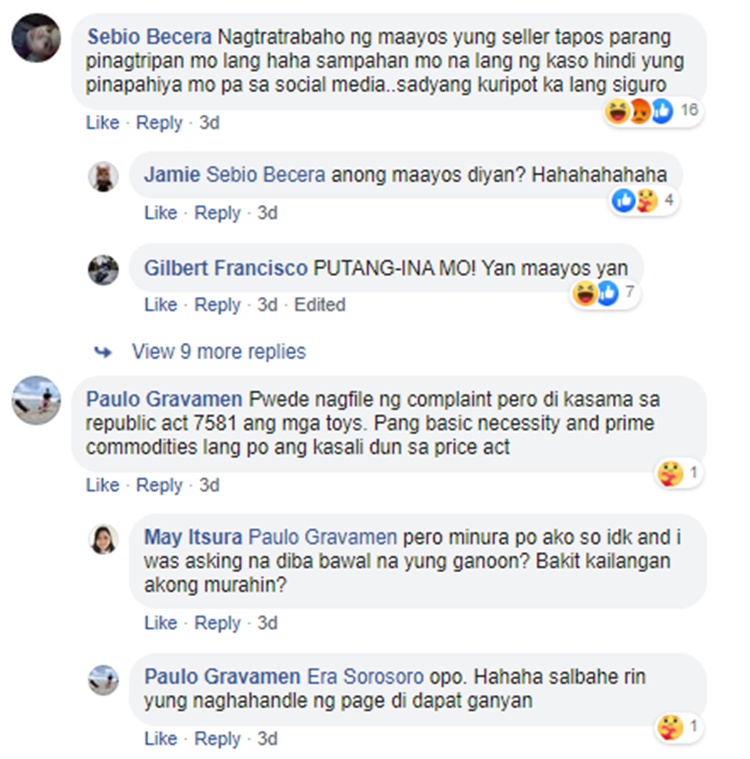Open Paulo Gravamen mention in May's reply

(322, 537)
